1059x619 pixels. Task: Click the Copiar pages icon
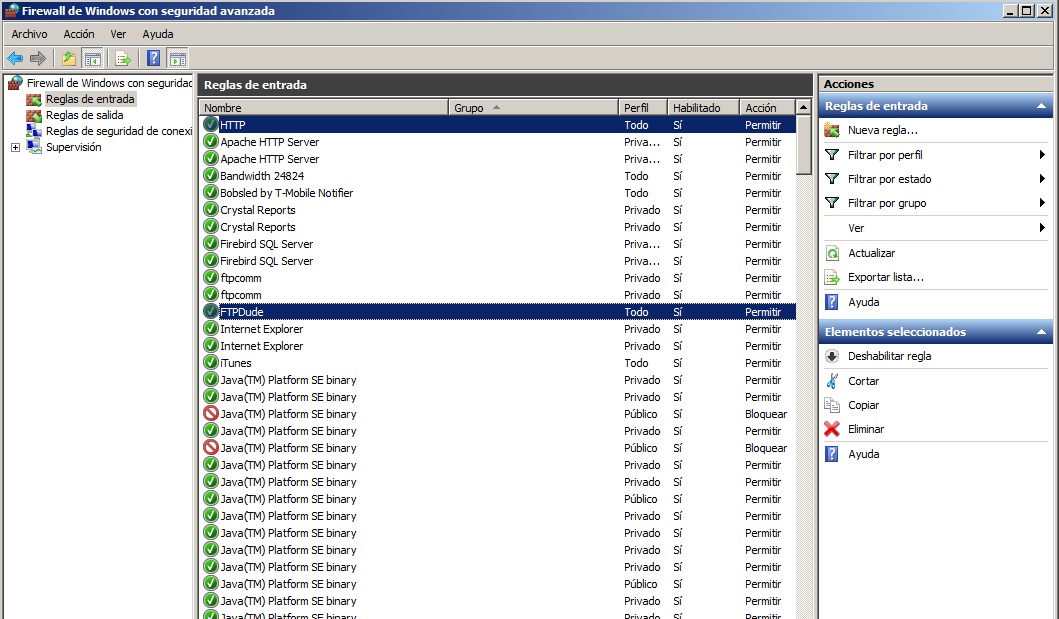point(832,405)
